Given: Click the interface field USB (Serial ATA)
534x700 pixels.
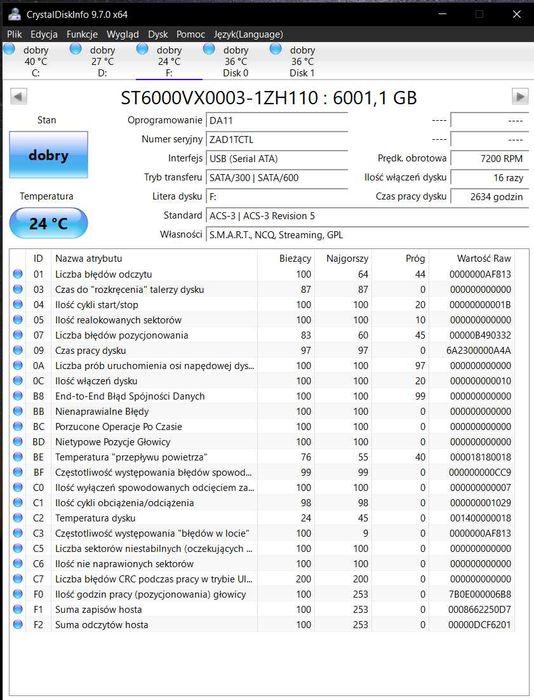Looking at the screenshot, I should point(277,158).
